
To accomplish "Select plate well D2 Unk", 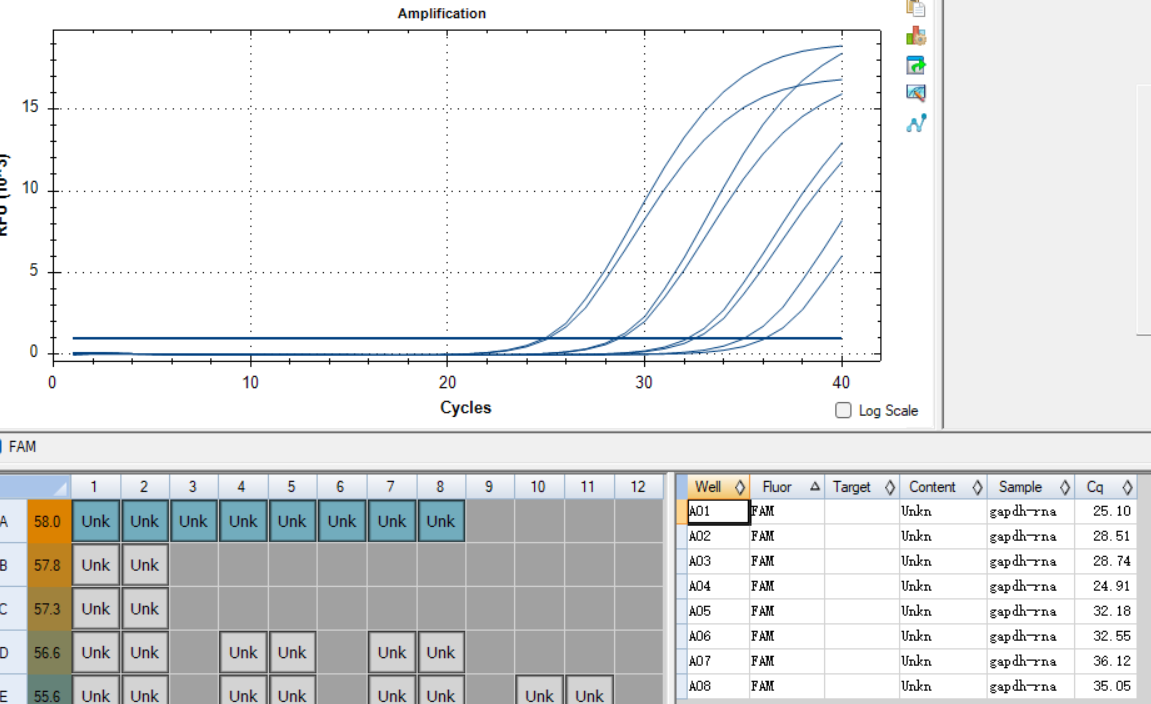I will [145, 653].
